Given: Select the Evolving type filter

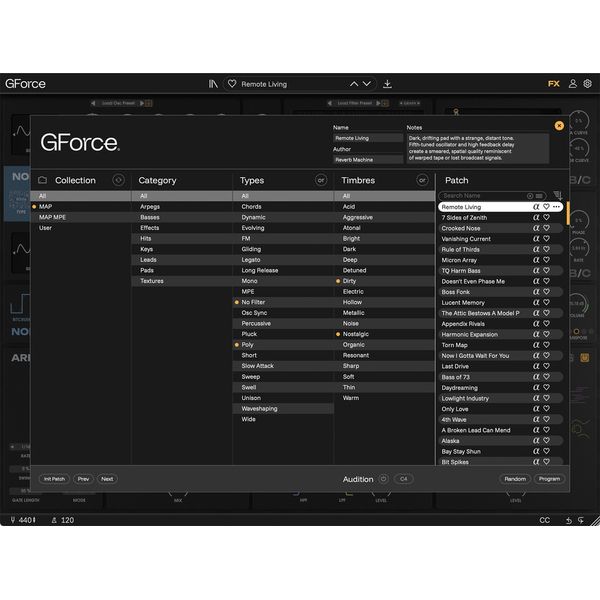Looking at the screenshot, I should tap(283, 228).
